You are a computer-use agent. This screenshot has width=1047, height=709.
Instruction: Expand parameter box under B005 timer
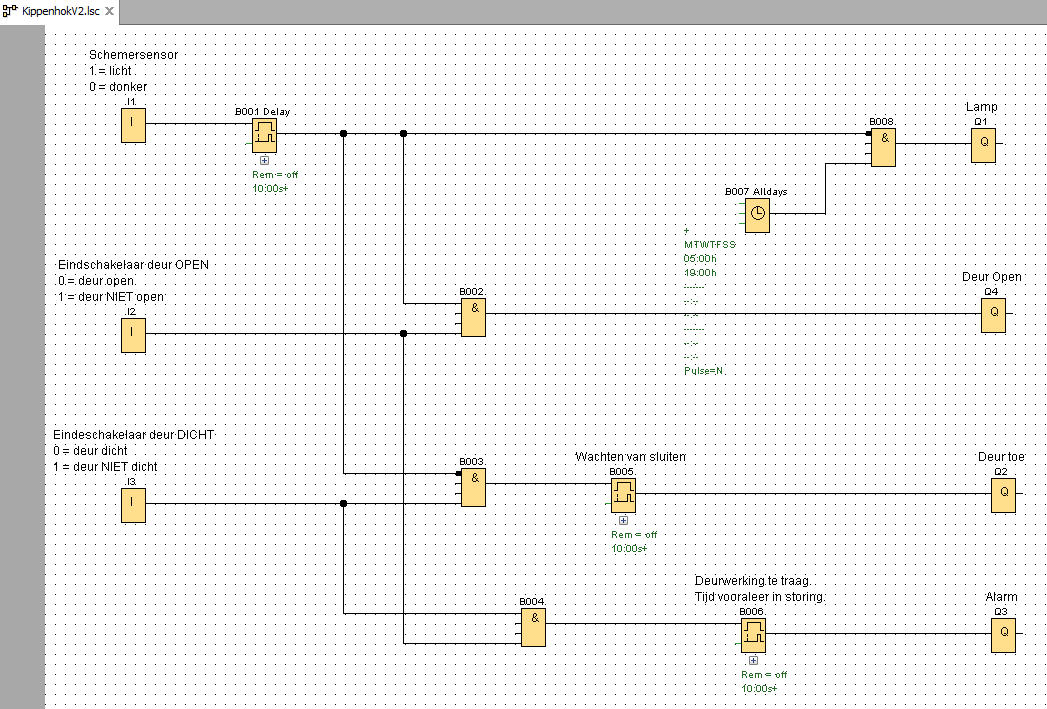point(624,520)
